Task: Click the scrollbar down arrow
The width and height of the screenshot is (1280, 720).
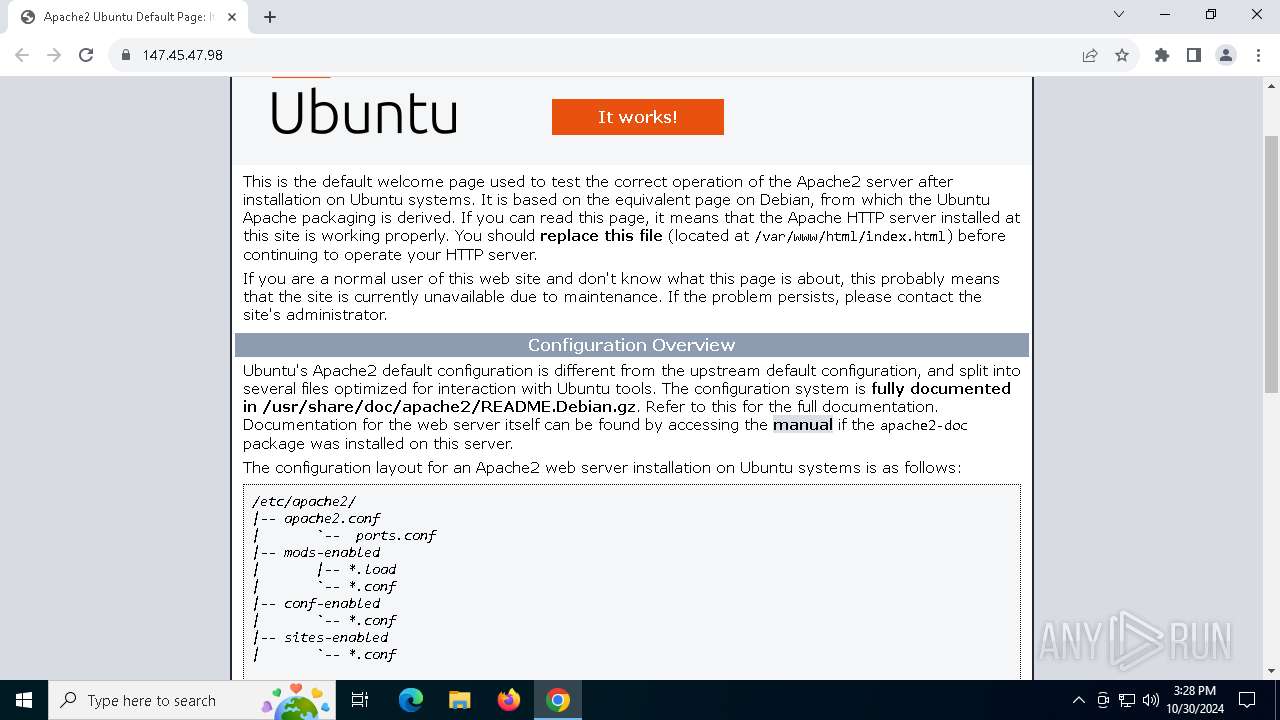Action: 1271,671
